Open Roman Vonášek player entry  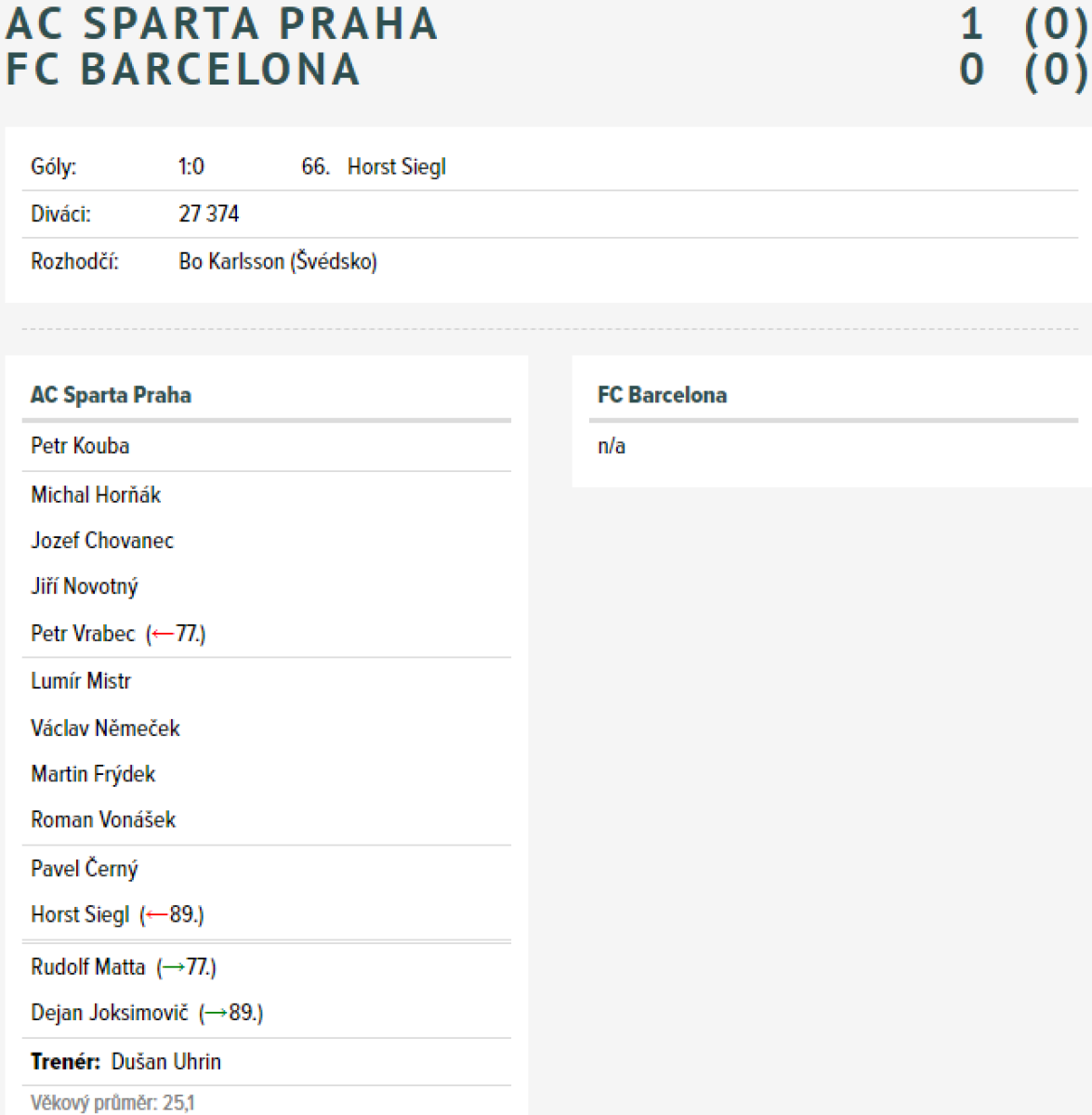coord(103,820)
